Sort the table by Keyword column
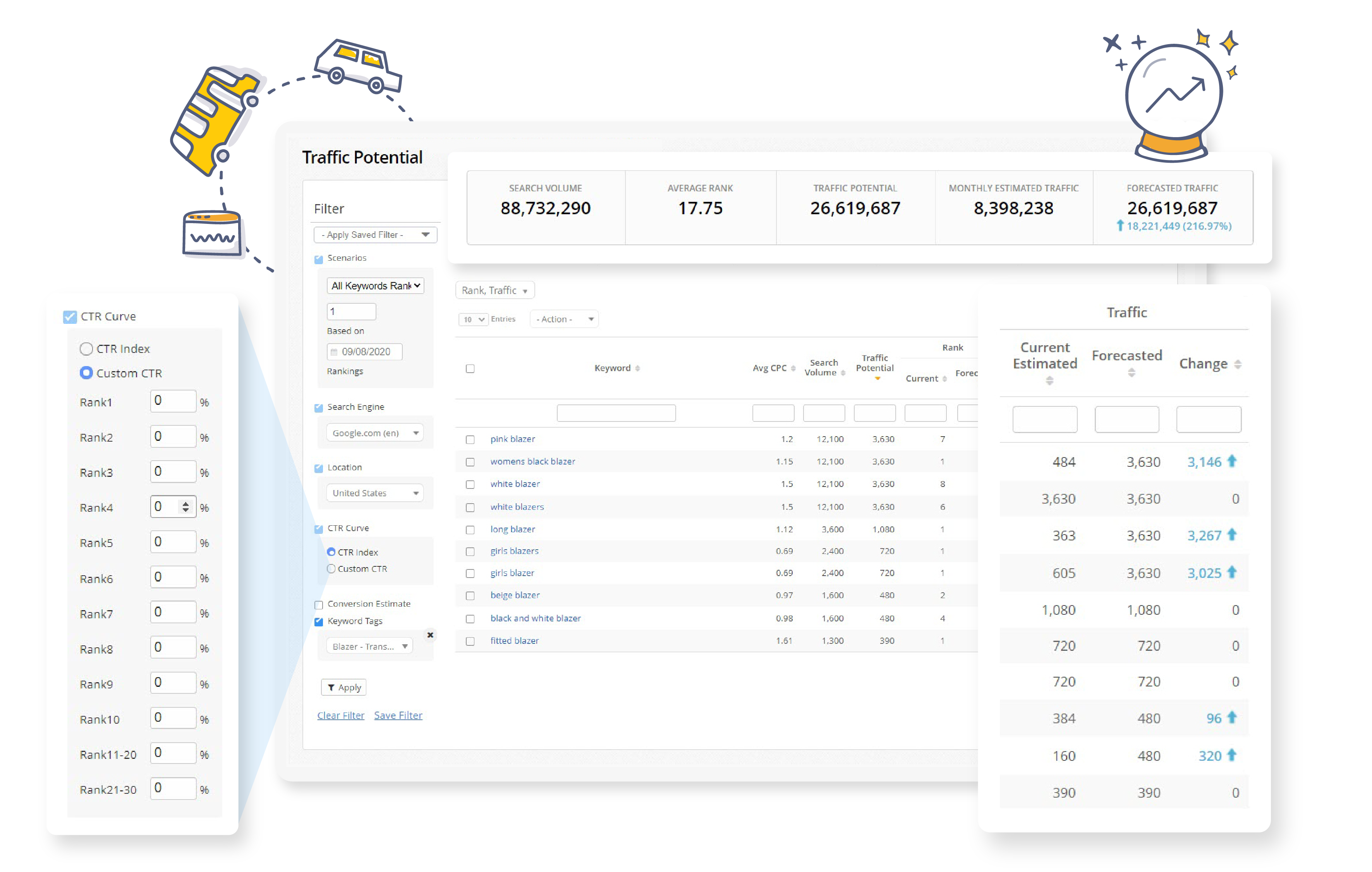This screenshot has height=872, width=1372. pyautogui.click(x=638, y=368)
